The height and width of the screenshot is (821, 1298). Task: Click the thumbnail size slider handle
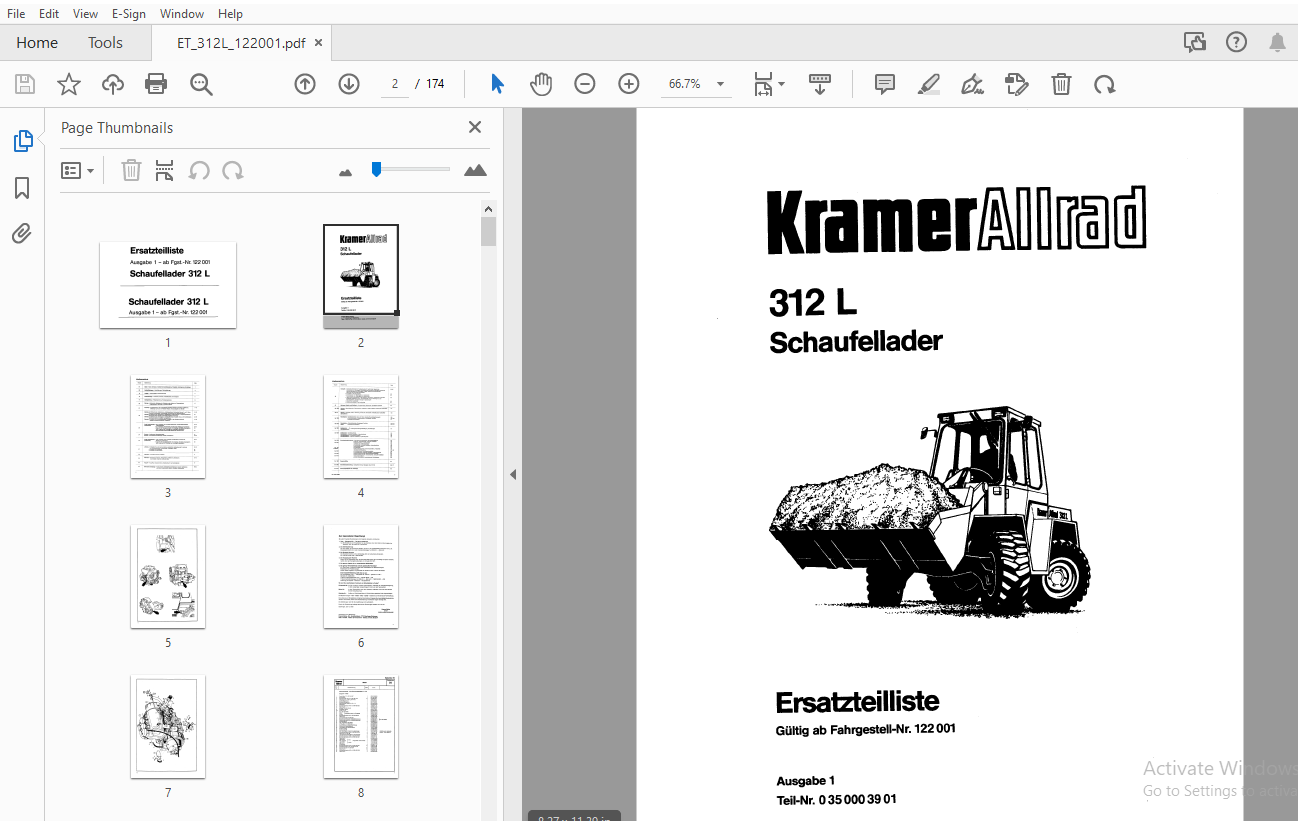(376, 169)
